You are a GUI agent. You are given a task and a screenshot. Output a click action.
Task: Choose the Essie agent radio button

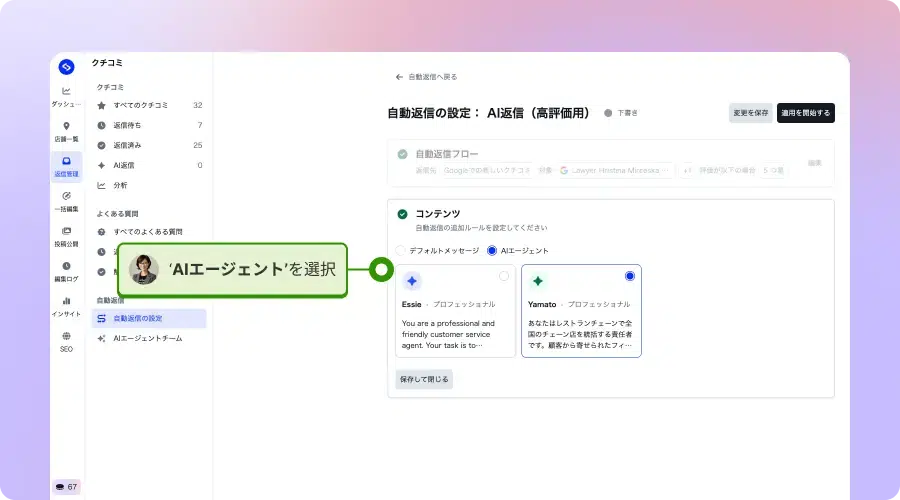click(503, 276)
